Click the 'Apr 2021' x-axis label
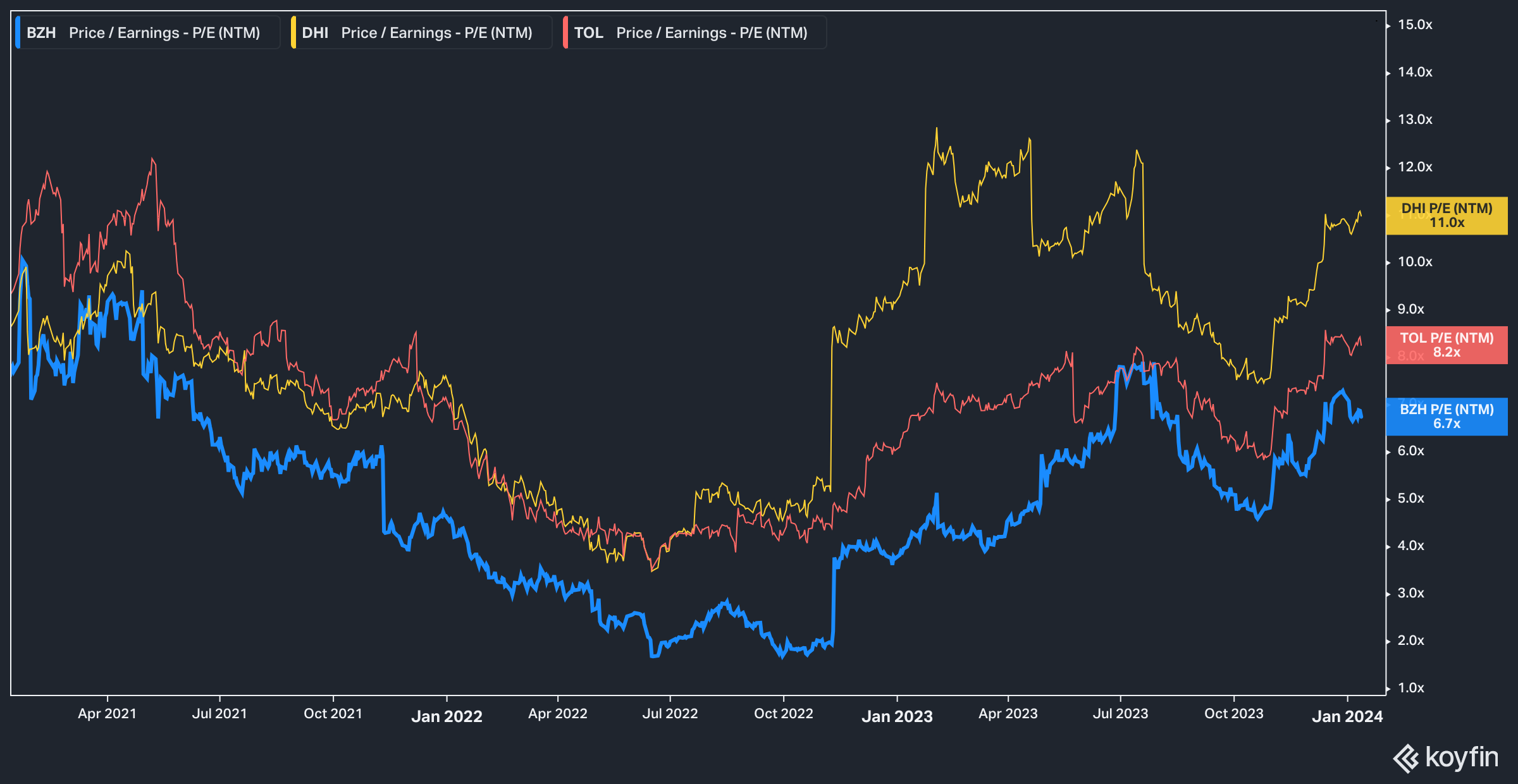This screenshot has height=784, width=1518. coord(107,714)
